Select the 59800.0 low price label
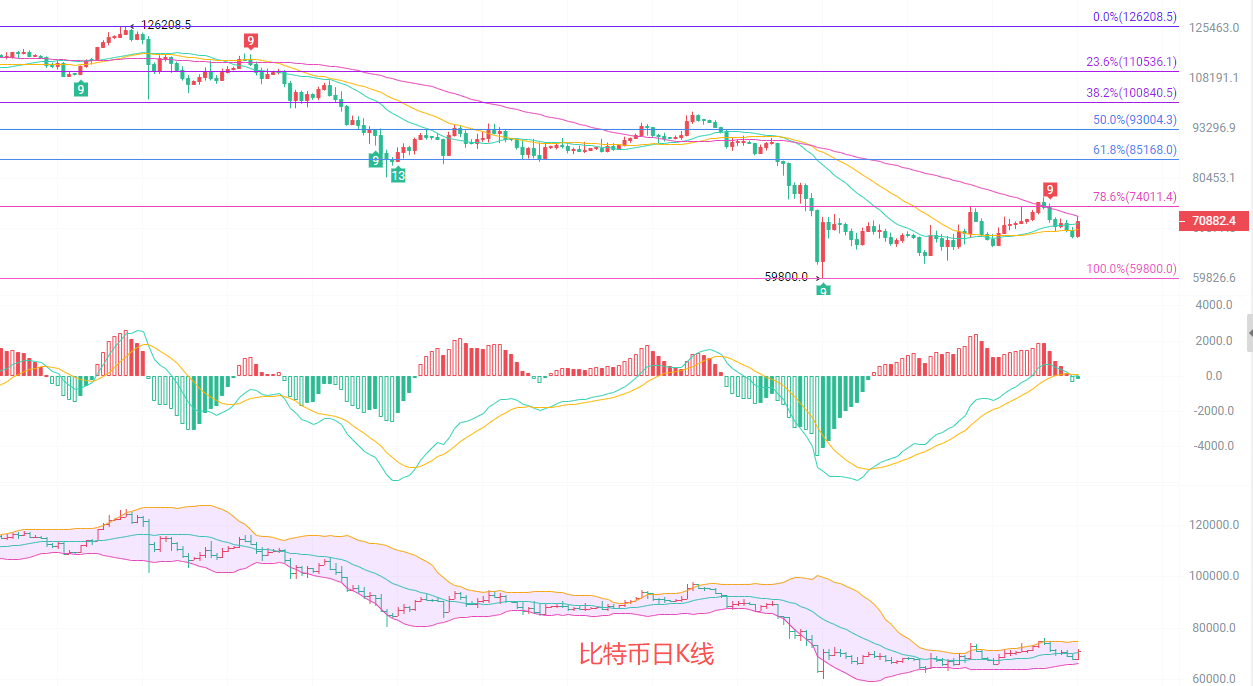This screenshot has height=686, width=1253. click(786, 277)
